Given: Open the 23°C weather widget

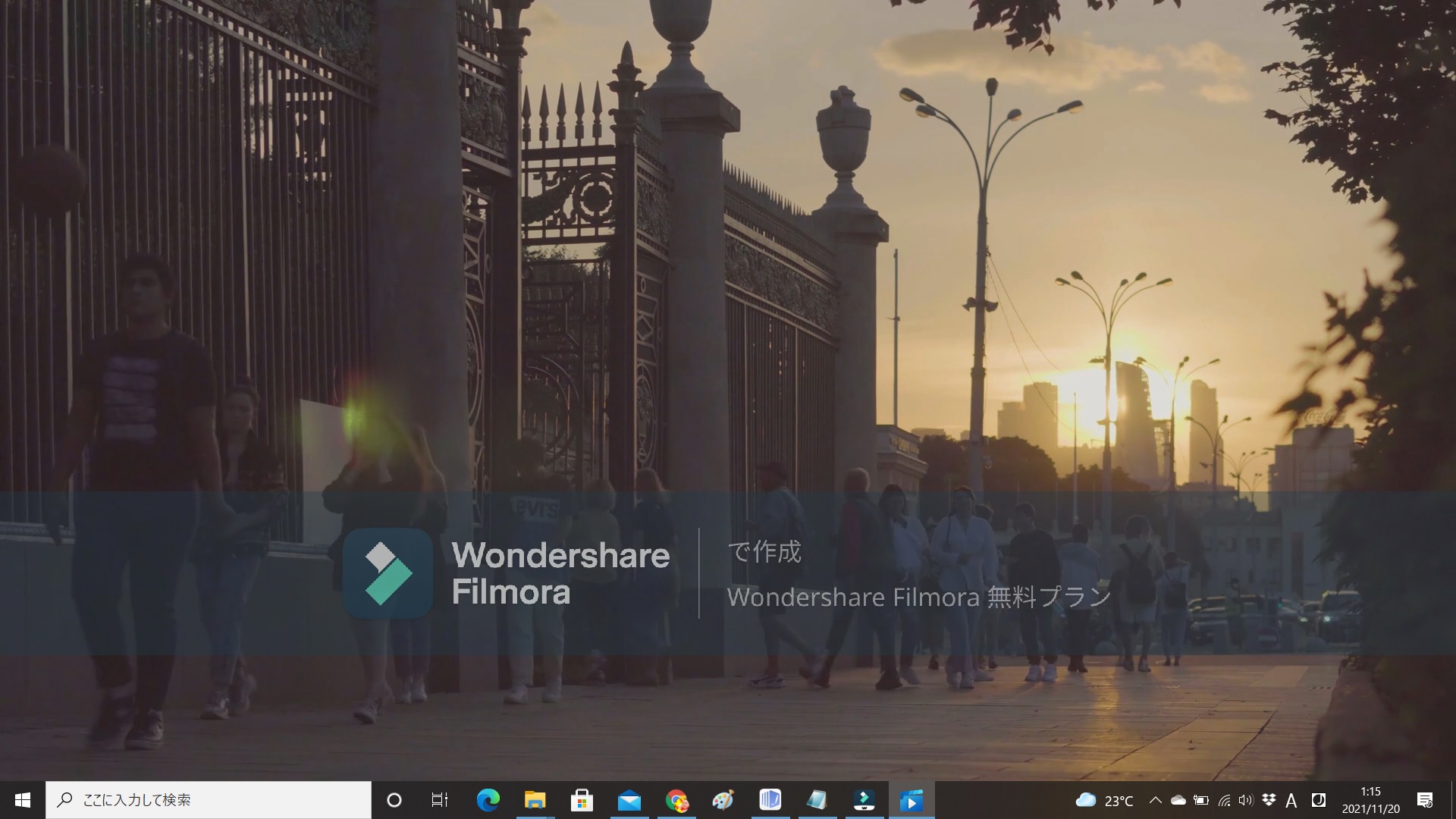Looking at the screenshot, I should (x=1104, y=800).
